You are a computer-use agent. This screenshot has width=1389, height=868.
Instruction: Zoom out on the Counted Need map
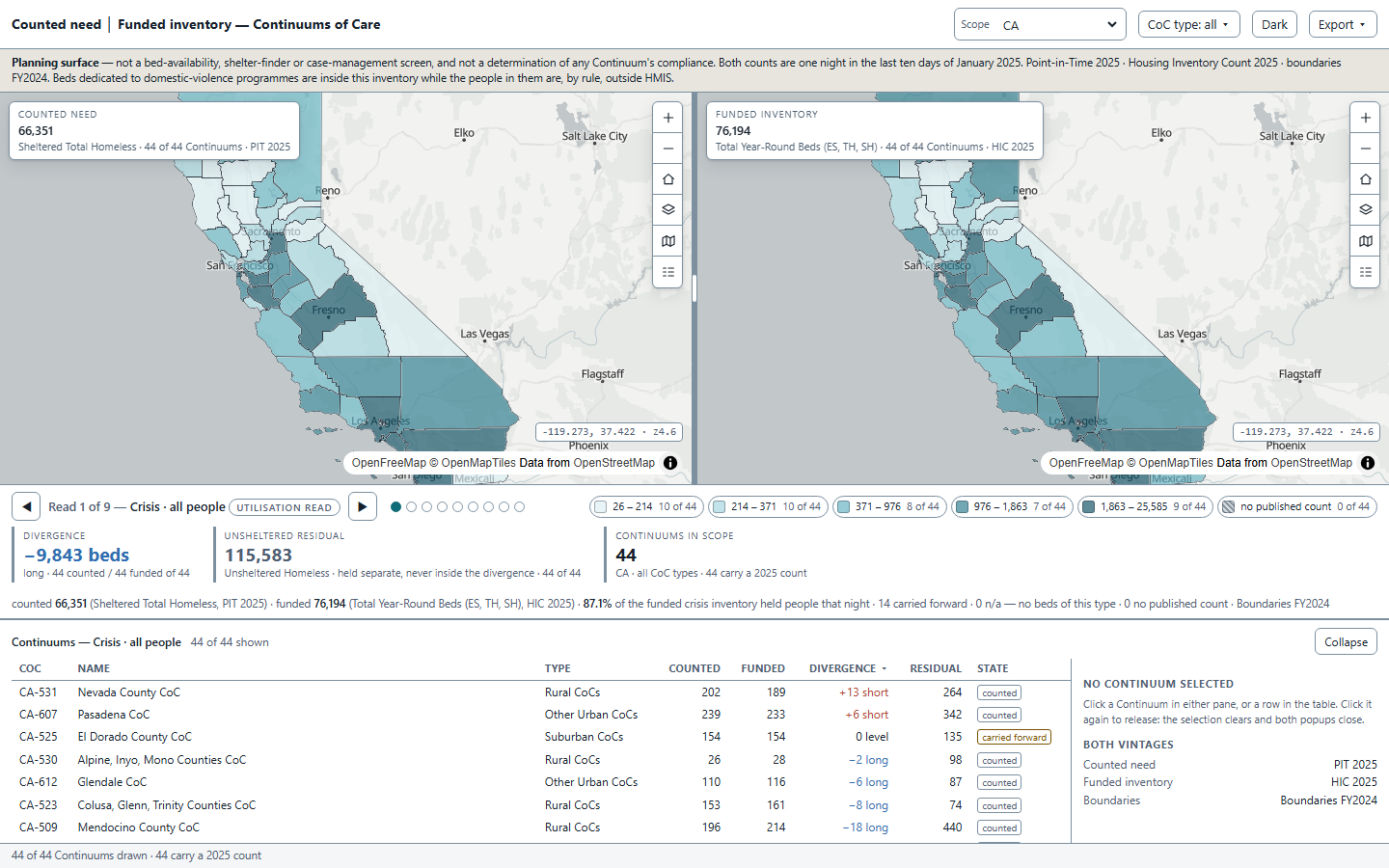click(667, 149)
